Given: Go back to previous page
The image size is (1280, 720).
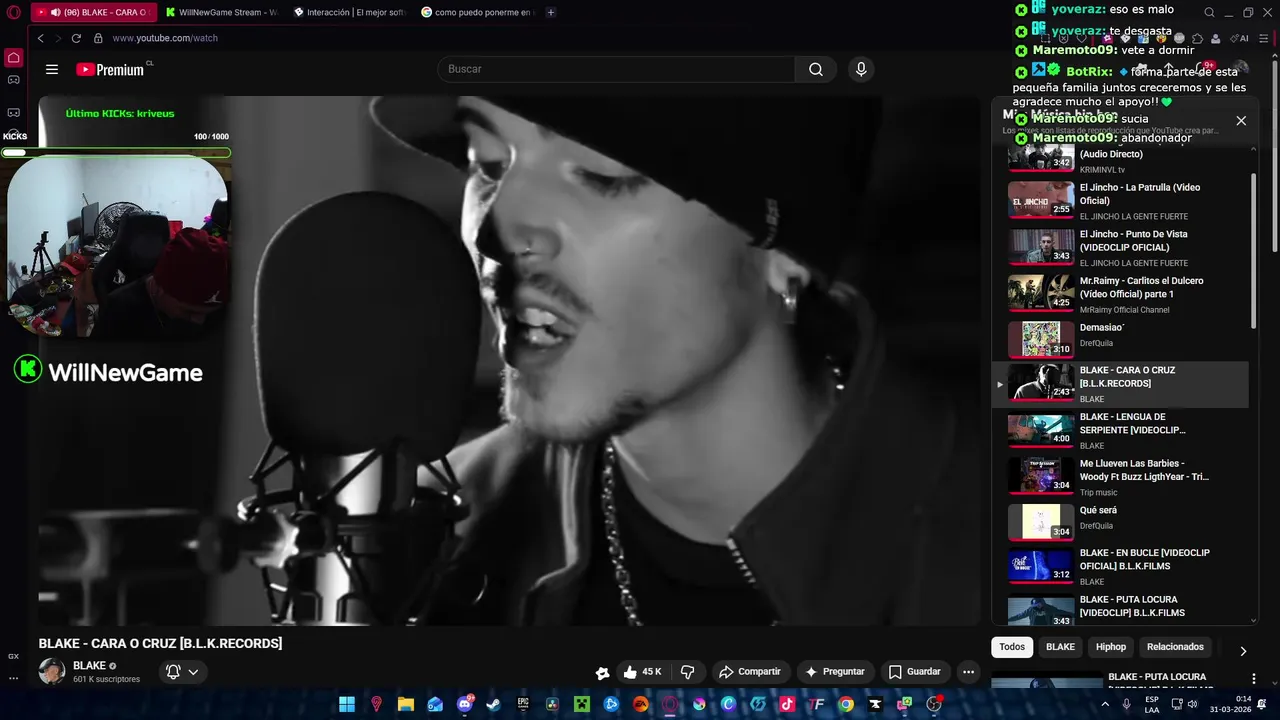Looking at the screenshot, I should click(x=41, y=38).
